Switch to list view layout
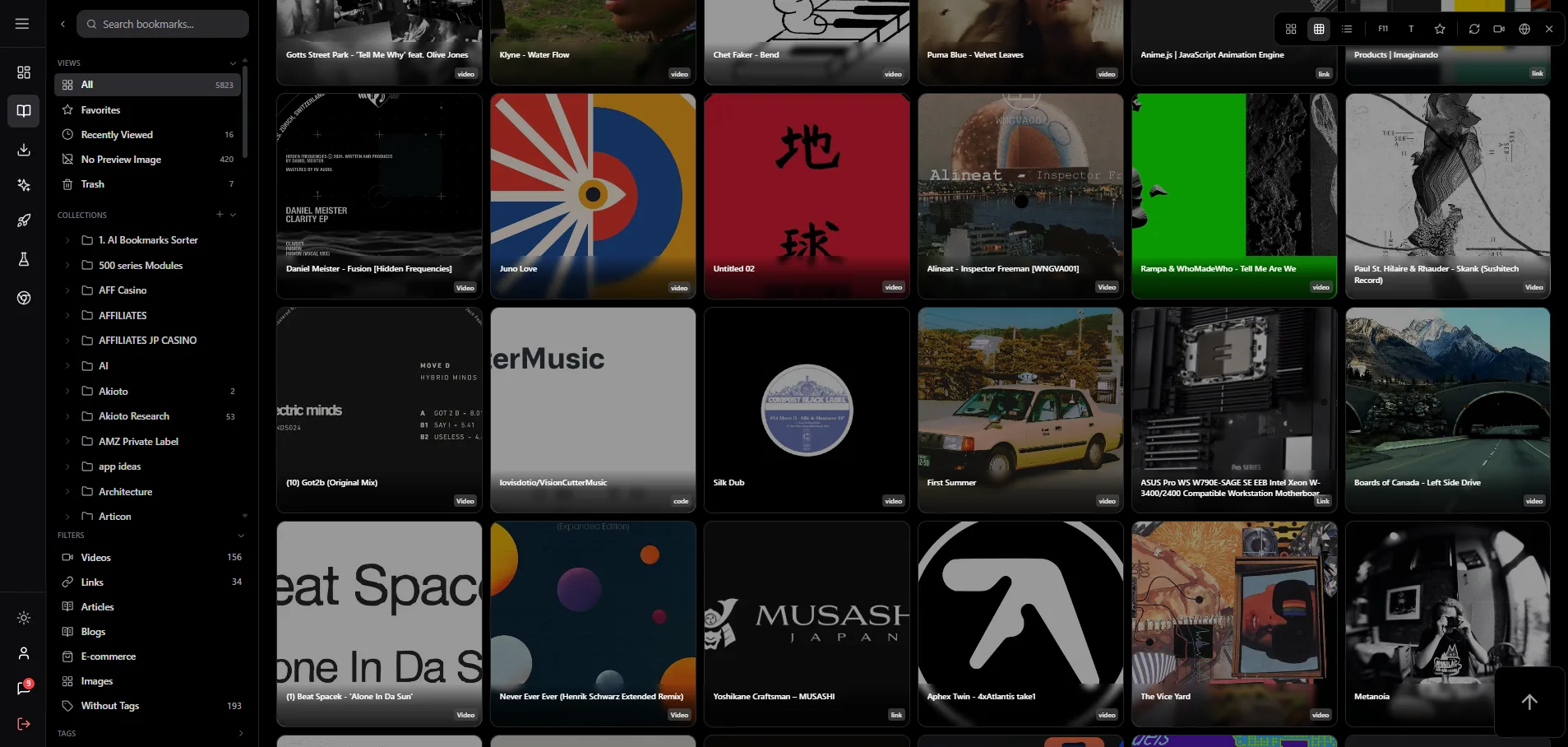This screenshot has width=1568, height=747. click(x=1347, y=29)
